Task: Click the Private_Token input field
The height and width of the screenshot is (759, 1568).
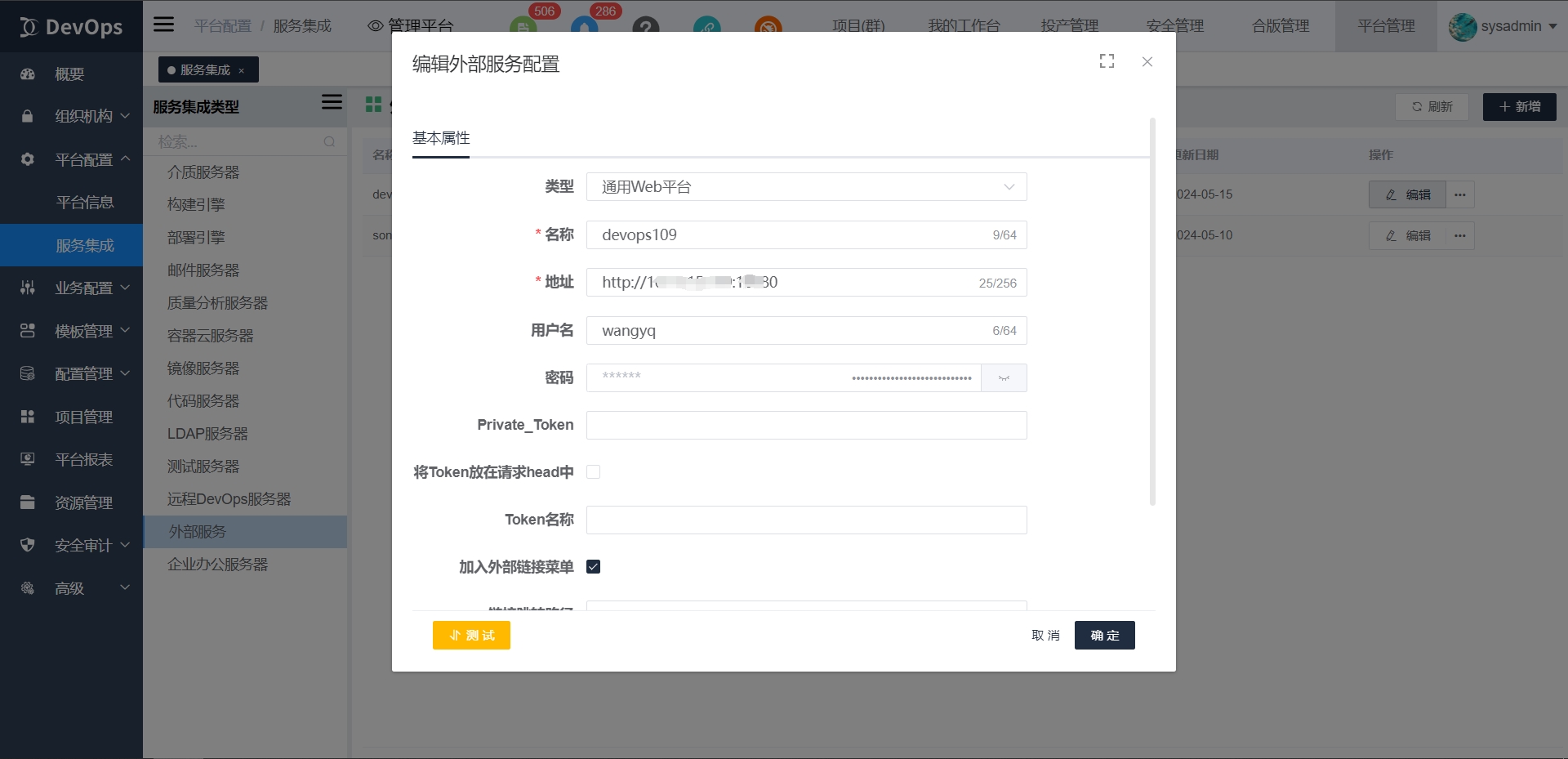Action: (806, 426)
